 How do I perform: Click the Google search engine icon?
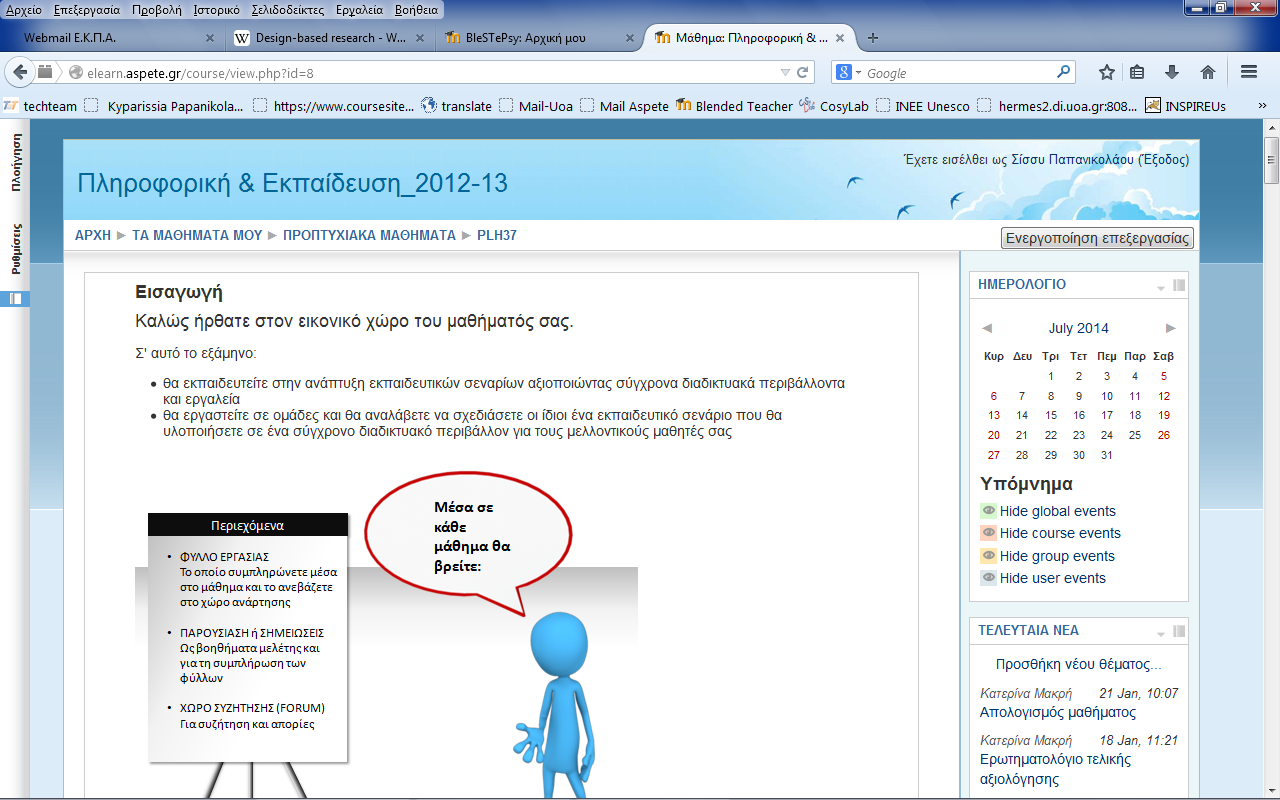tap(843, 73)
